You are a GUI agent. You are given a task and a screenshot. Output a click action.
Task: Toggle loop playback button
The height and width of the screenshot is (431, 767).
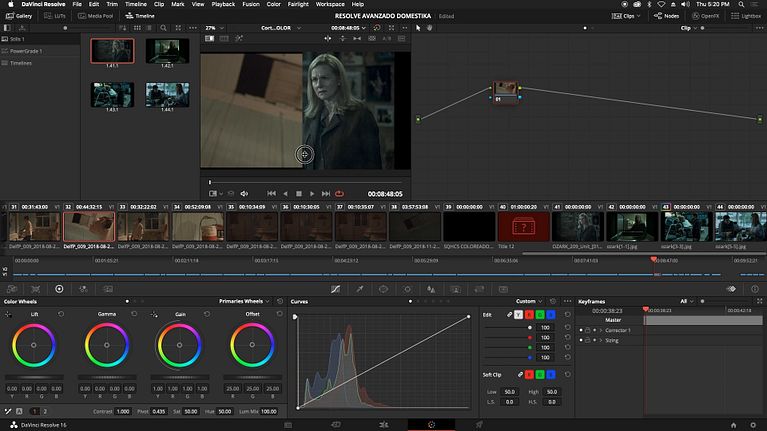point(339,194)
